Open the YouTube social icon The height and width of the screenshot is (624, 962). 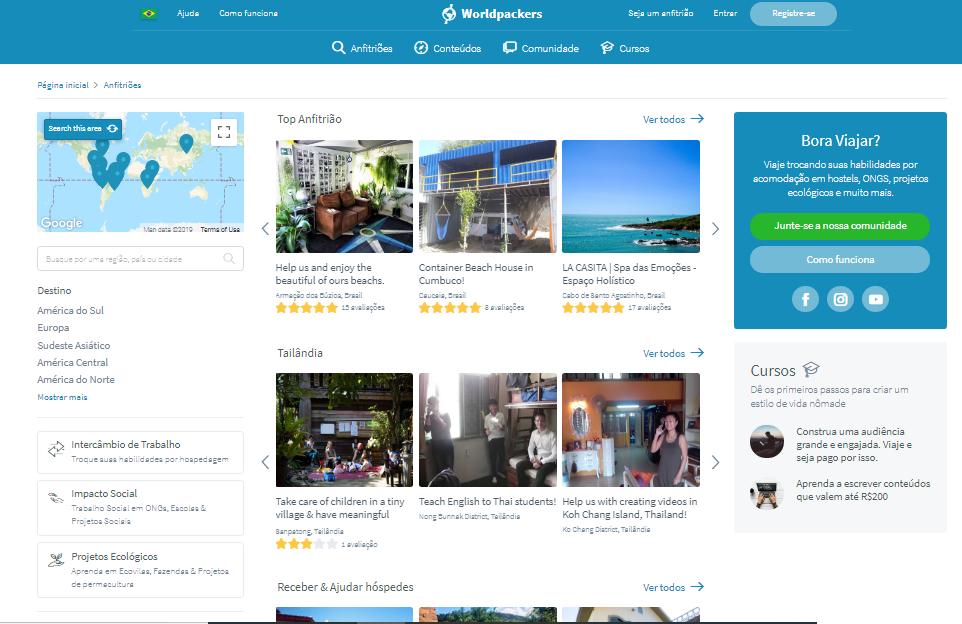click(x=875, y=299)
